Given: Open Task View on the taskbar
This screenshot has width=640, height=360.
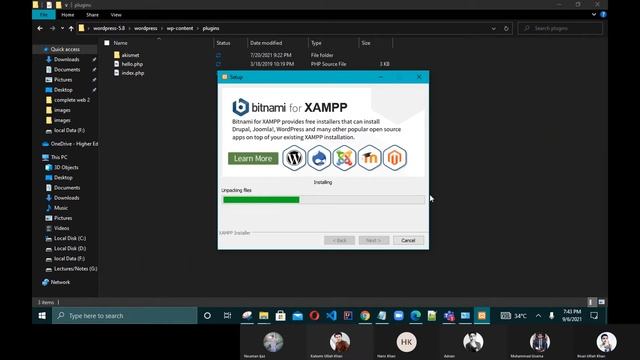Looking at the screenshot, I should click(x=227, y=316).
